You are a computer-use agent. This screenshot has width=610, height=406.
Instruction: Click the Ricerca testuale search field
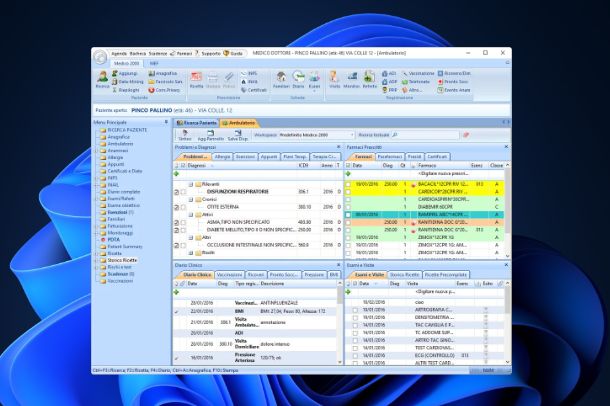pyautogui.click(x=424, y=135)
